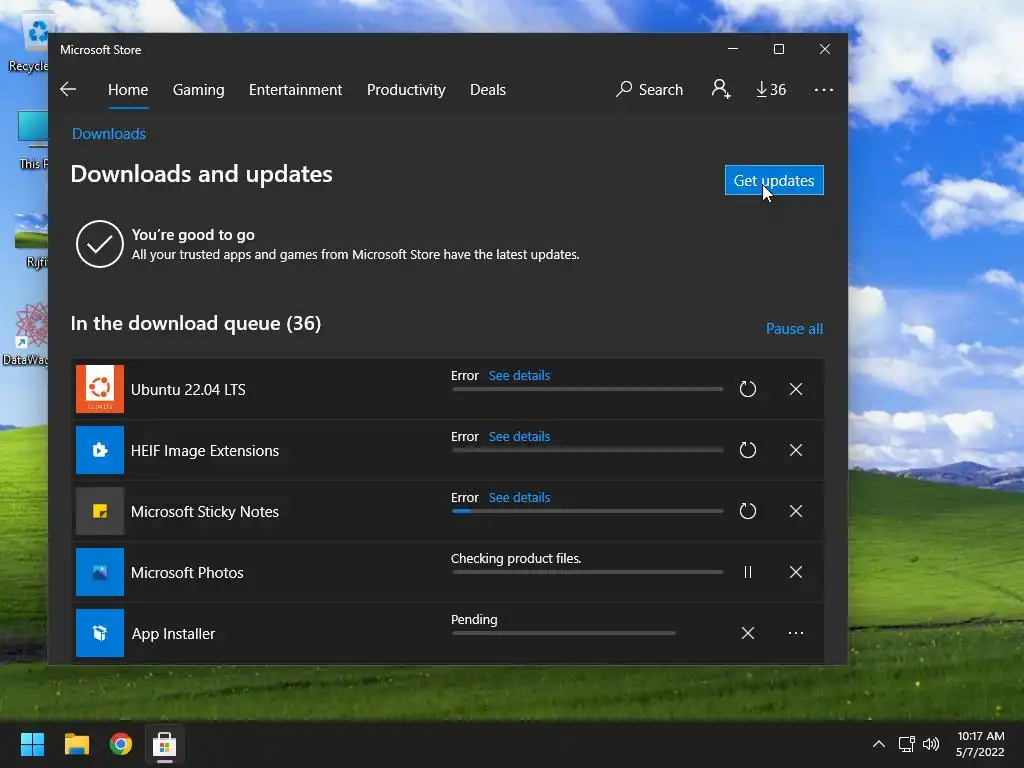Click the Microsoft Store taskbar icon
Image resolution: width=1024 pixels, height=768 pixels.
coord(165,744)
